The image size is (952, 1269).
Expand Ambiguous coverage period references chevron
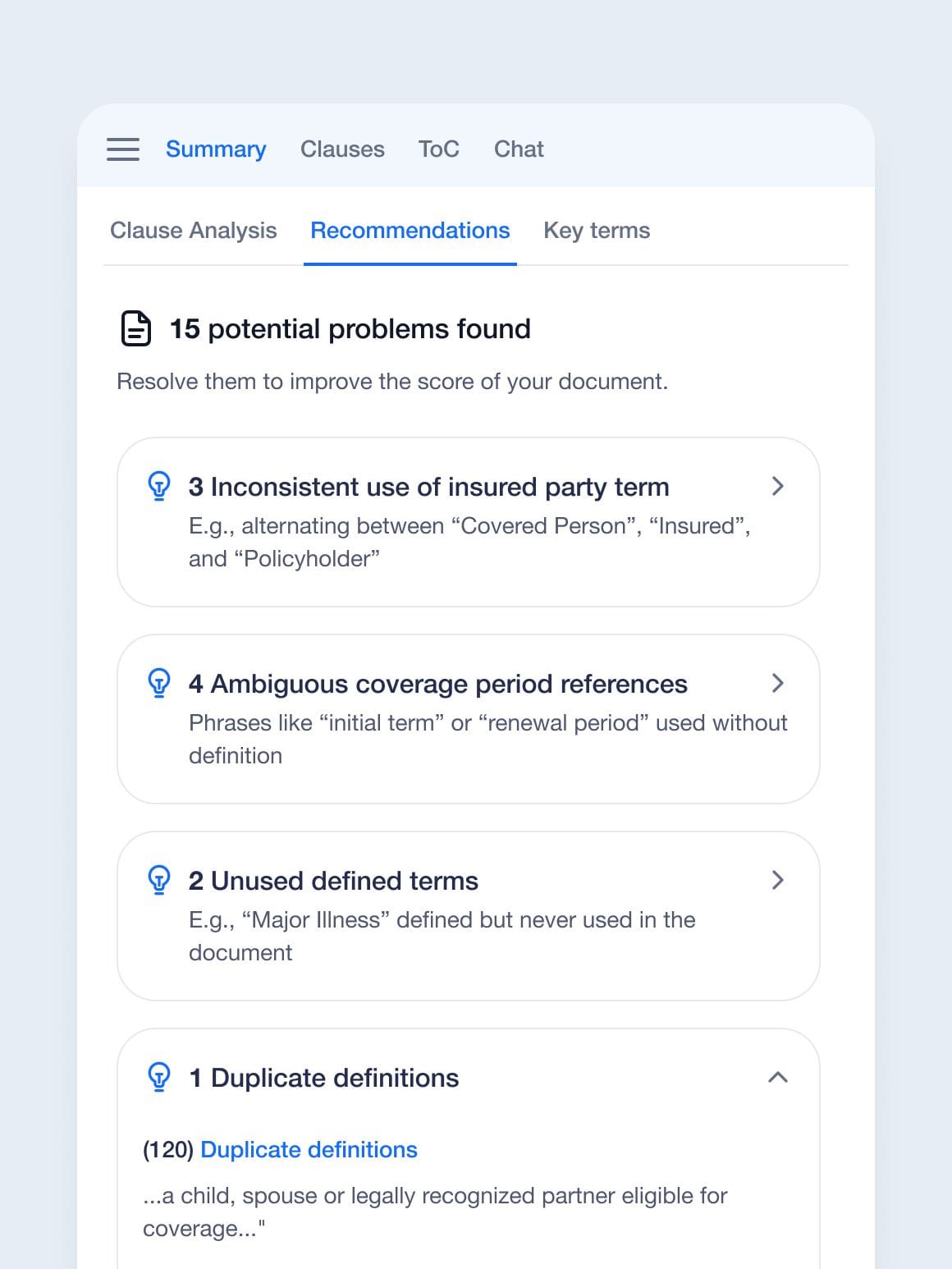click(778, 683)
